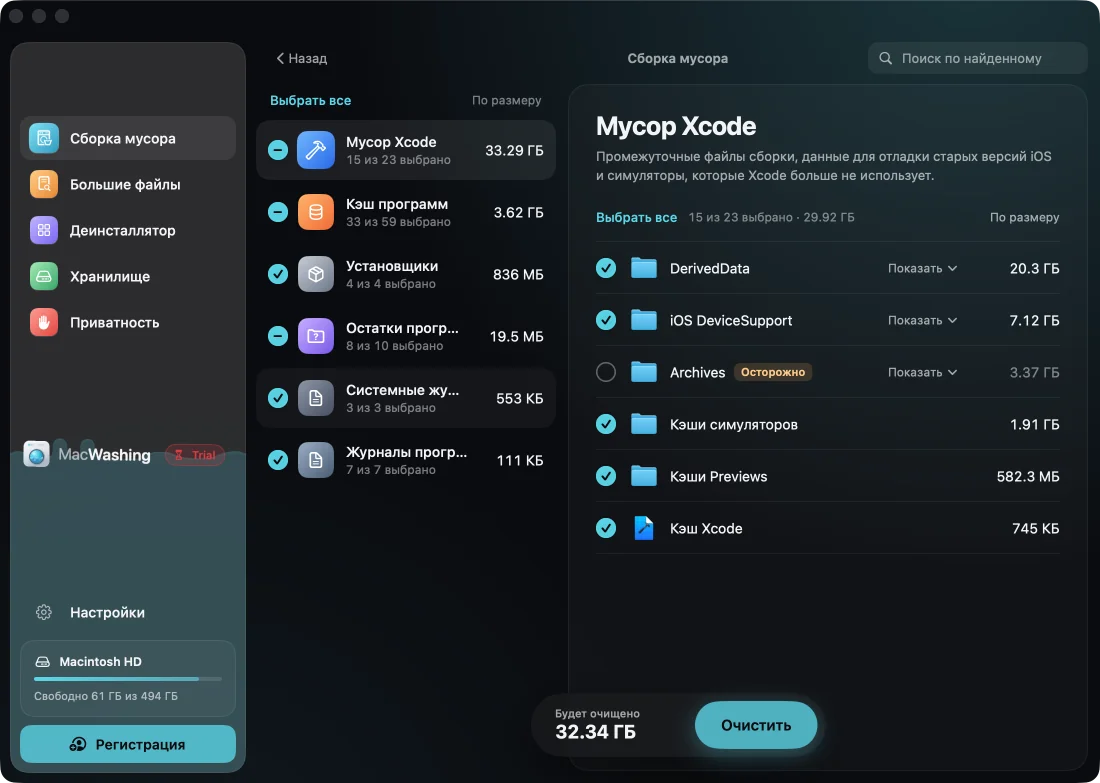Click the DerivedData folder icon

click(x=643, y=268)
